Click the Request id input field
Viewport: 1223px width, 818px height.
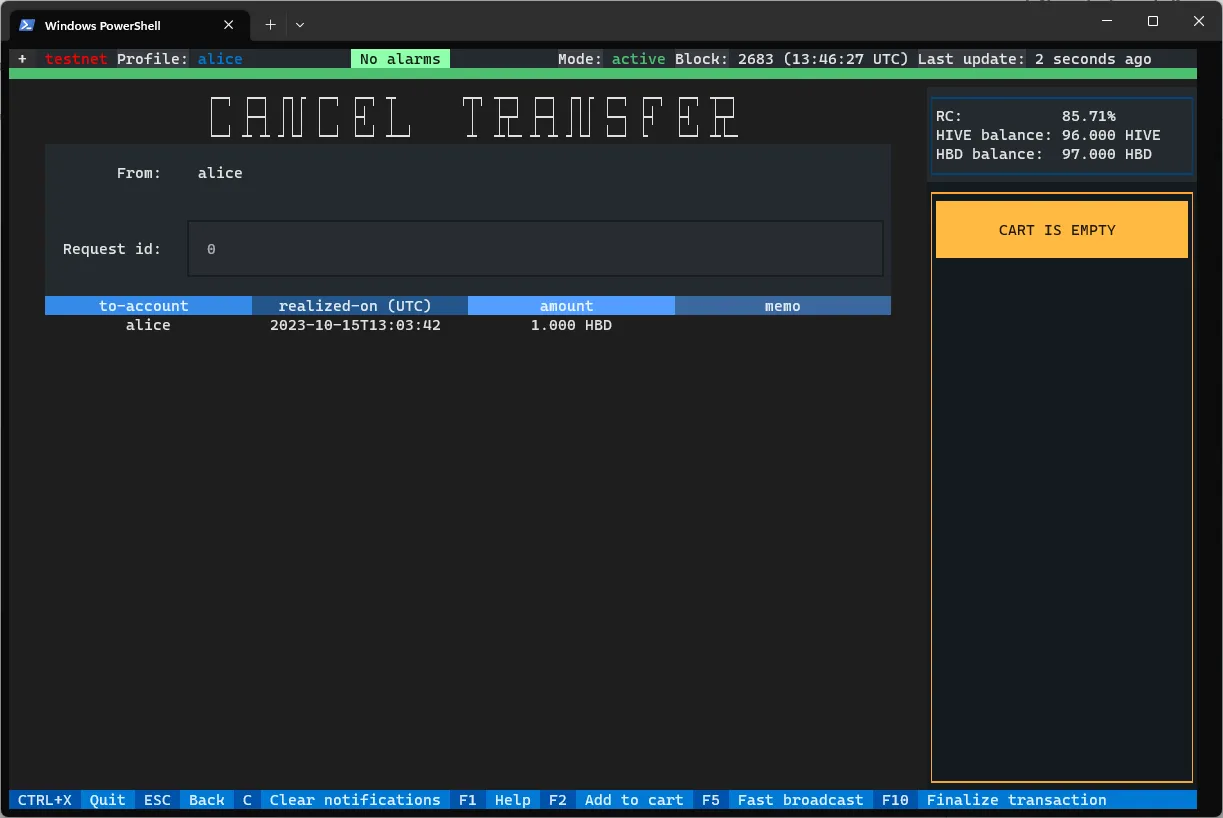click(535, 249)
